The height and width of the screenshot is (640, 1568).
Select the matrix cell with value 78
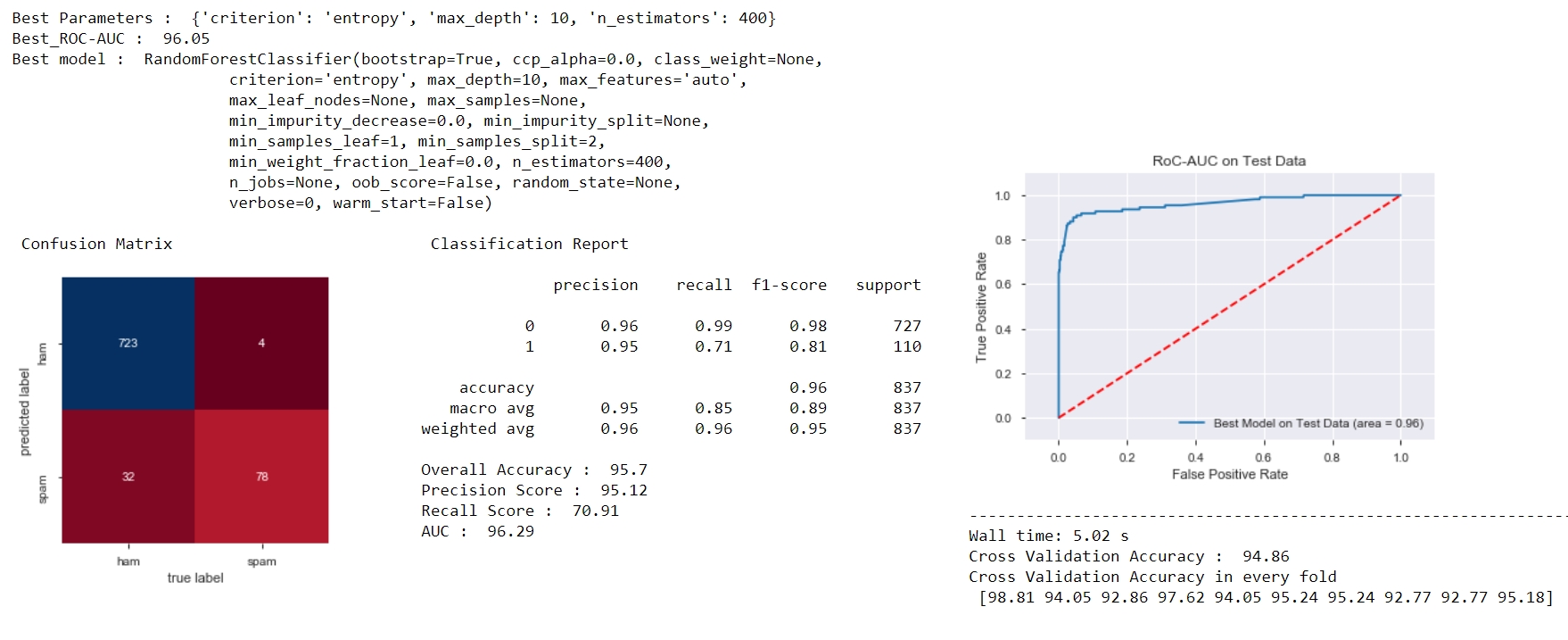pyautogui.click(x=261, y=477)
